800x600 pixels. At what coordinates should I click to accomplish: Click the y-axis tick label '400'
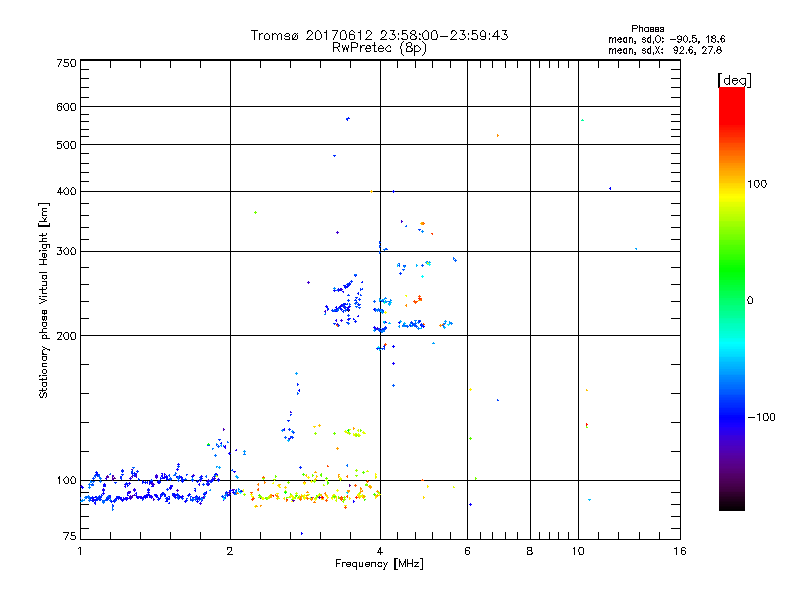click(x=66, y=192)
